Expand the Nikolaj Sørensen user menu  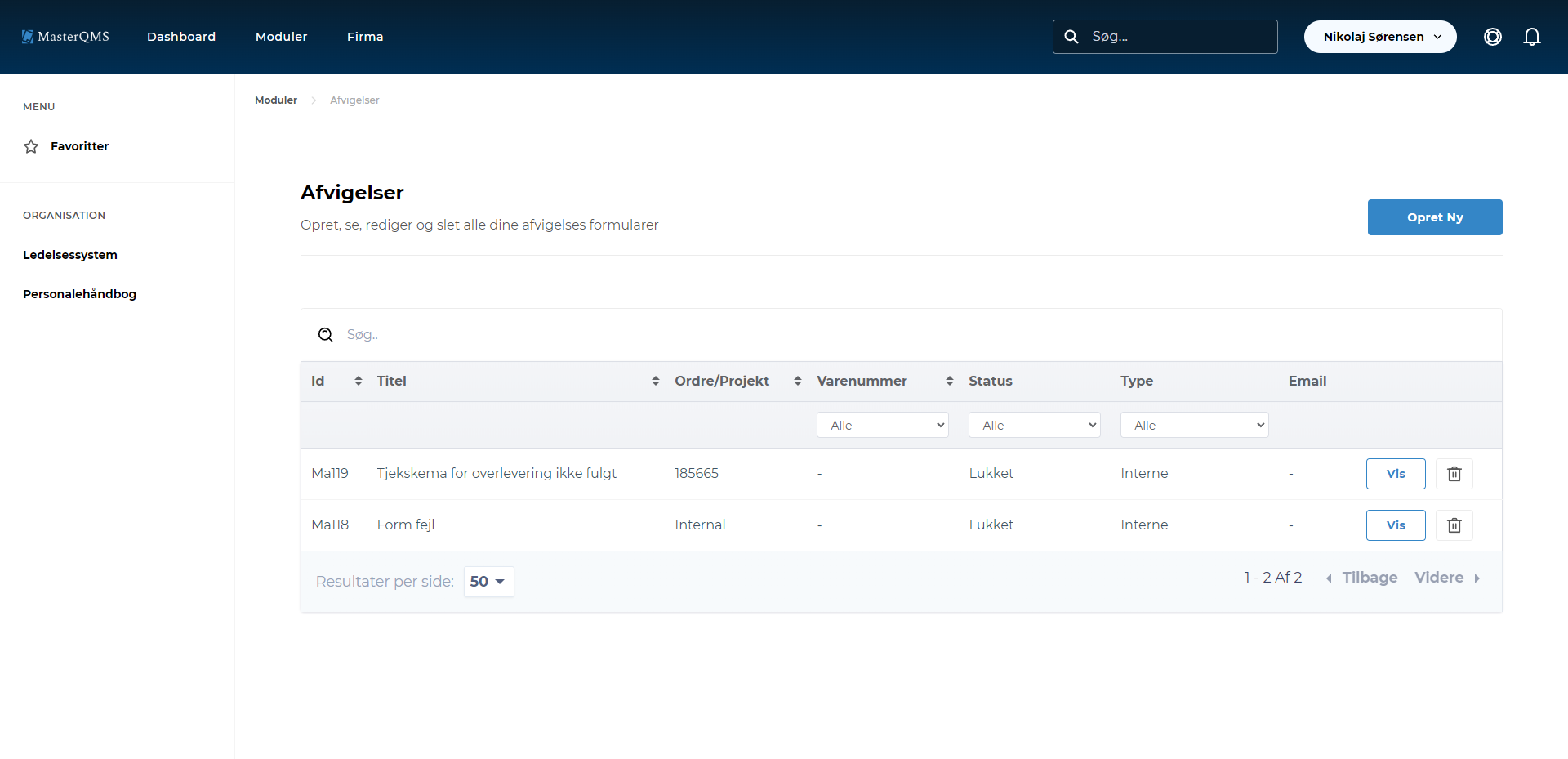click(x=1379, y=37)
